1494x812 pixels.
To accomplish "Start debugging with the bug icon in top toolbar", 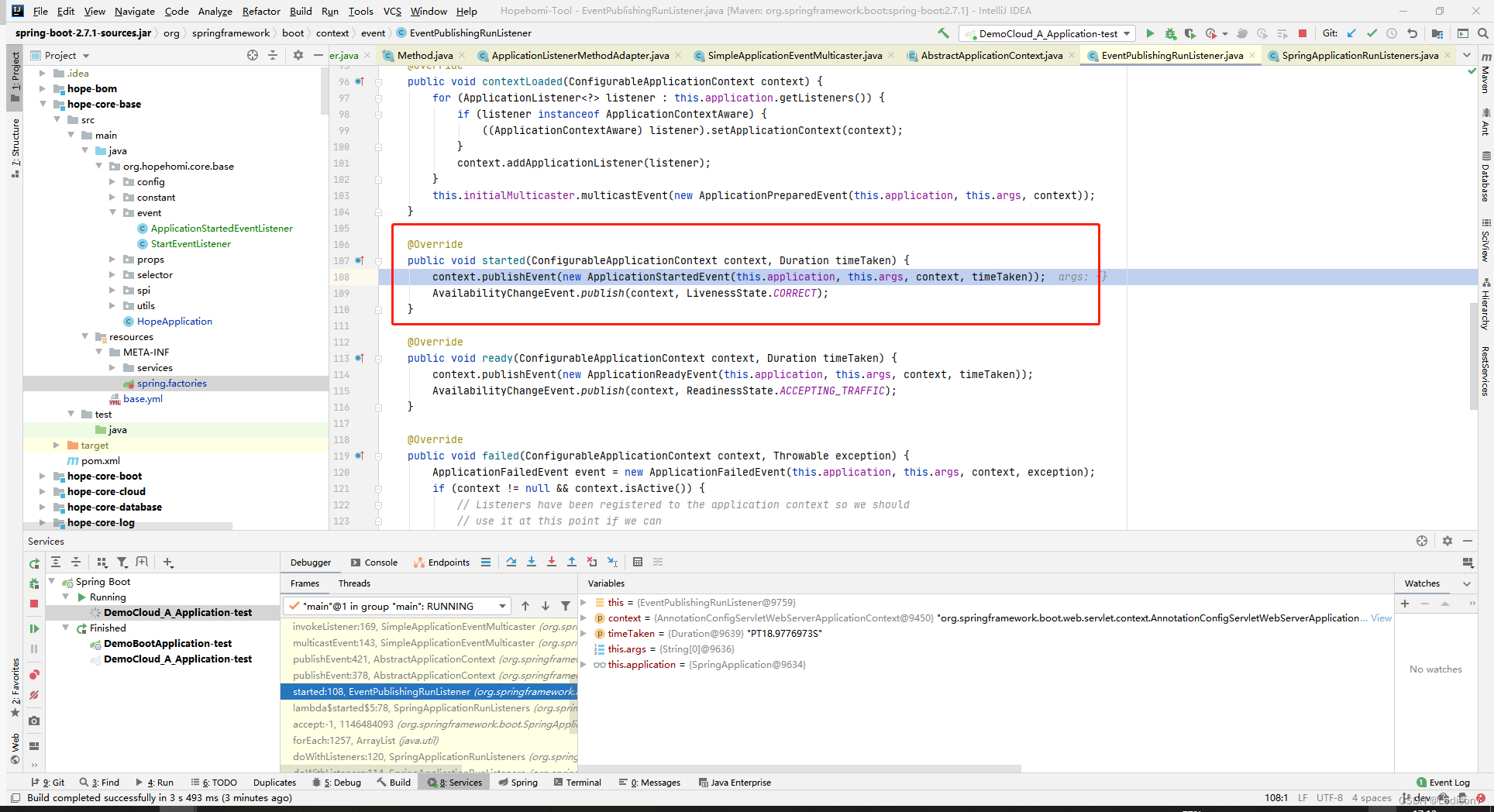I will pyautogui.click(x=1170, y=33).
